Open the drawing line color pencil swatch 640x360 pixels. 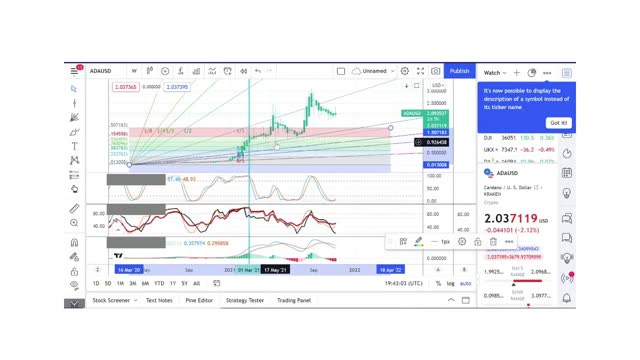pos(418,242)
